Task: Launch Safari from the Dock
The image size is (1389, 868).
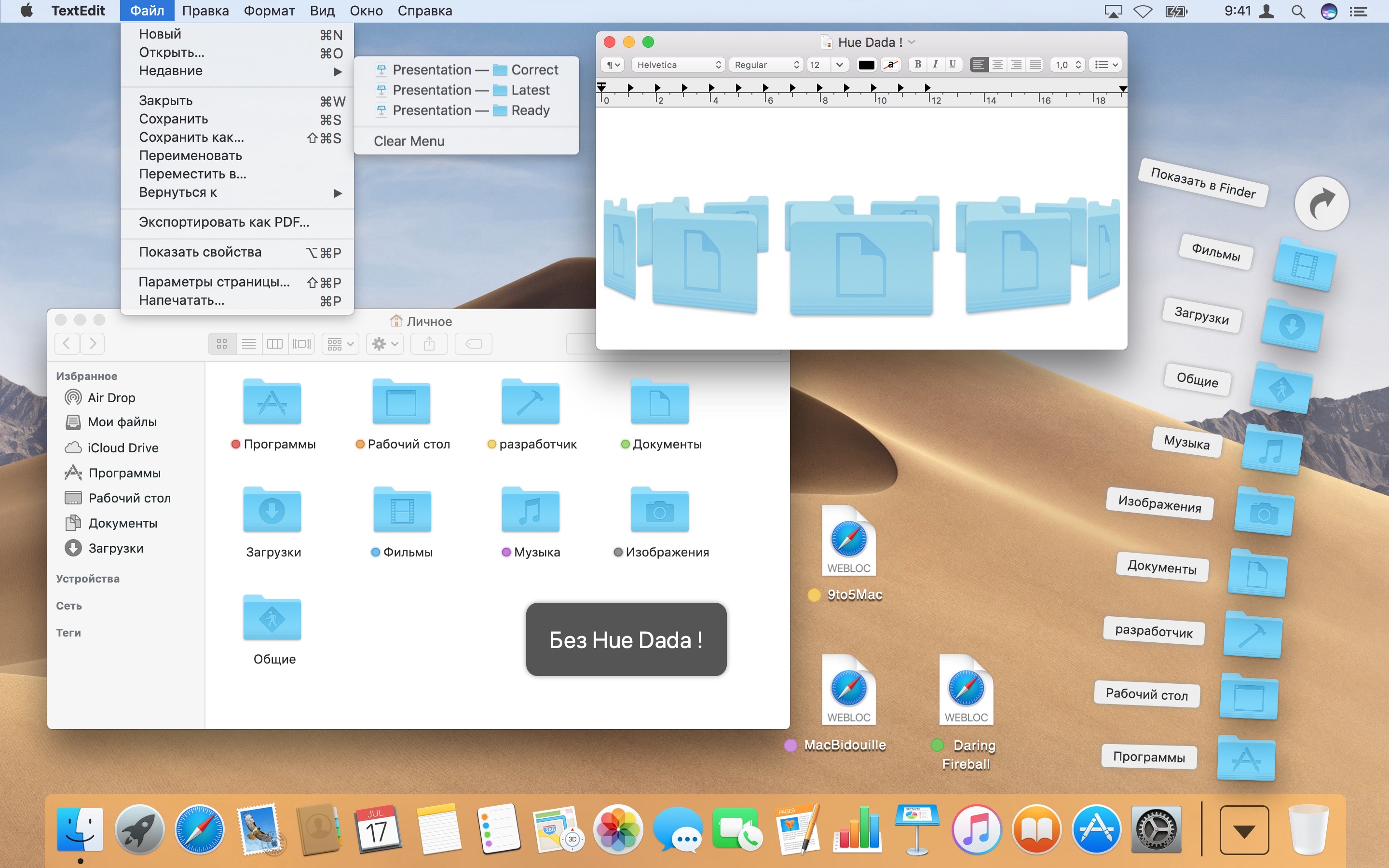Action: (x=199, y=829)
